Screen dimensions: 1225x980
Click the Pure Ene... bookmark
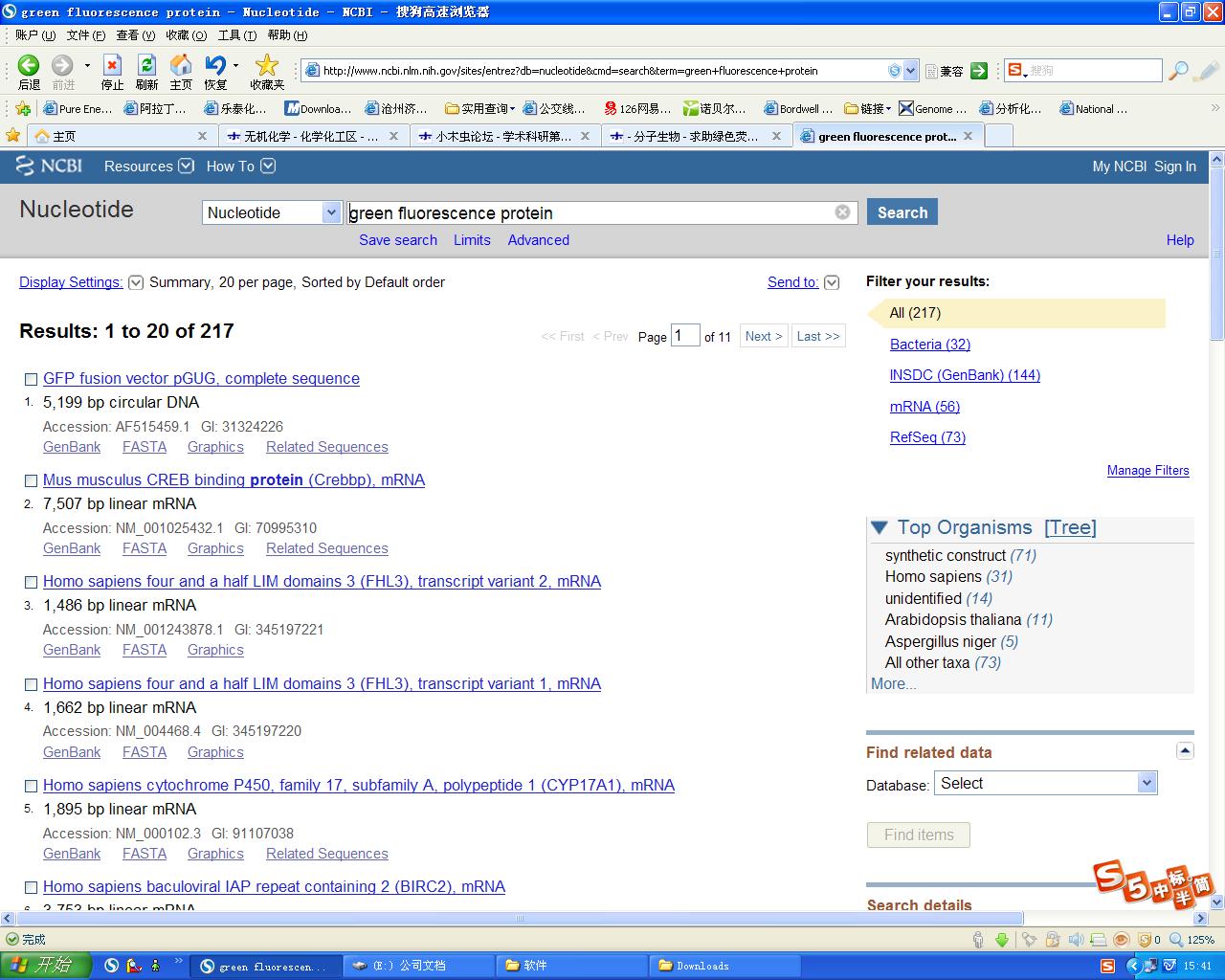coord(78,109)
